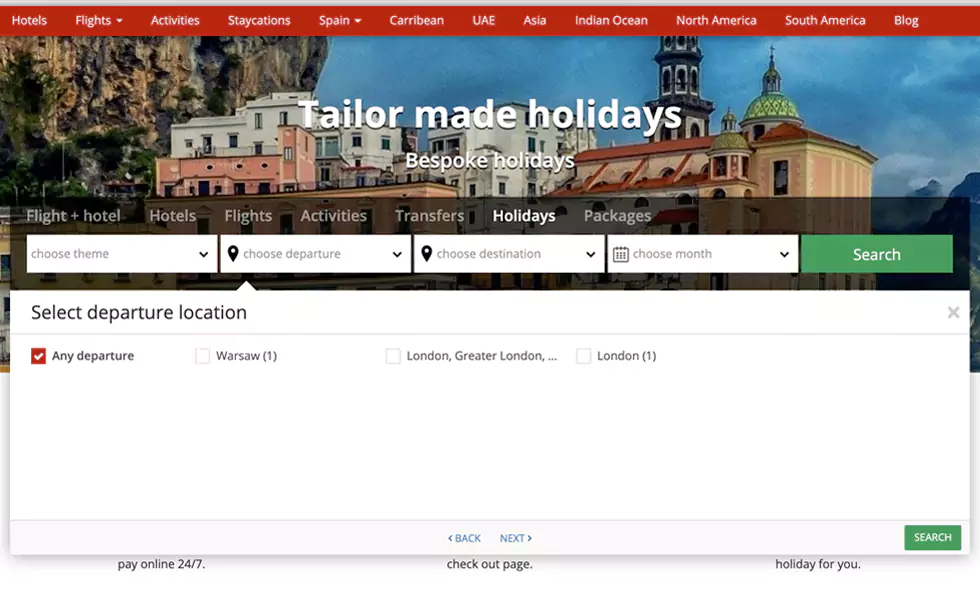Open the Blog section from the menu
This screenshot has width=980, height=600.
[x=905, y=20]
